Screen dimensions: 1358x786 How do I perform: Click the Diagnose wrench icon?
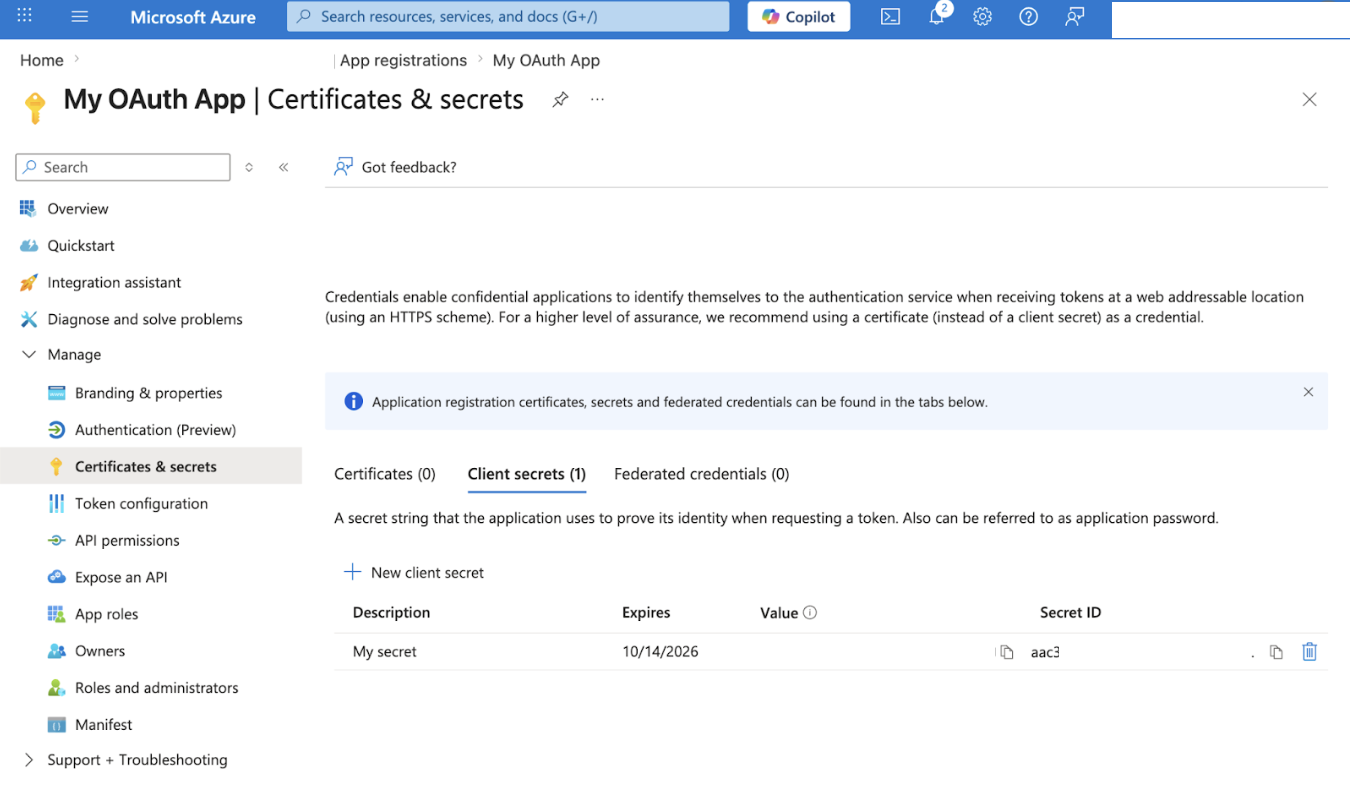(x=28, y=319)
